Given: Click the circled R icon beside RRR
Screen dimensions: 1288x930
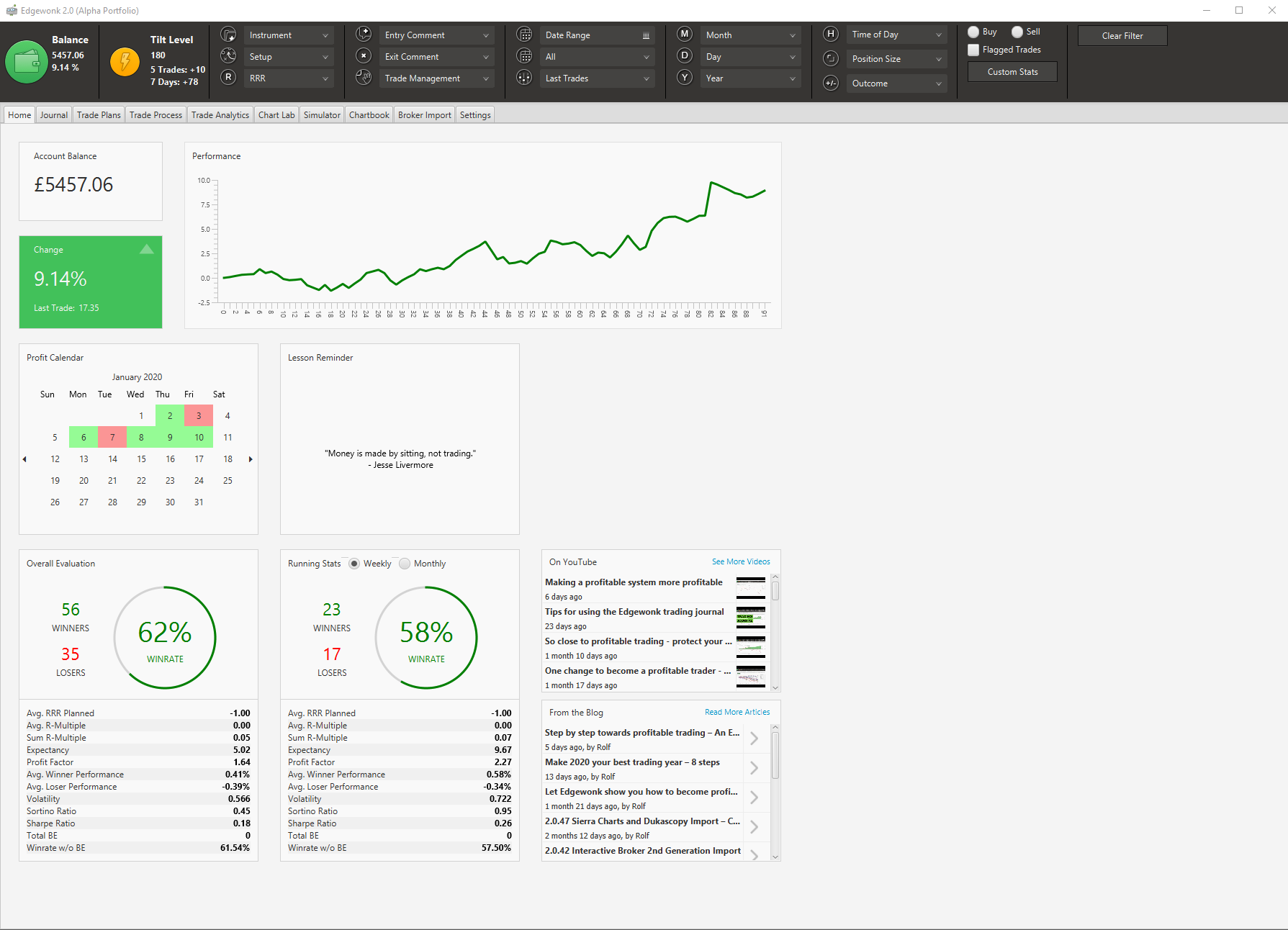Looking at the screenshot, I should (228, 77).
